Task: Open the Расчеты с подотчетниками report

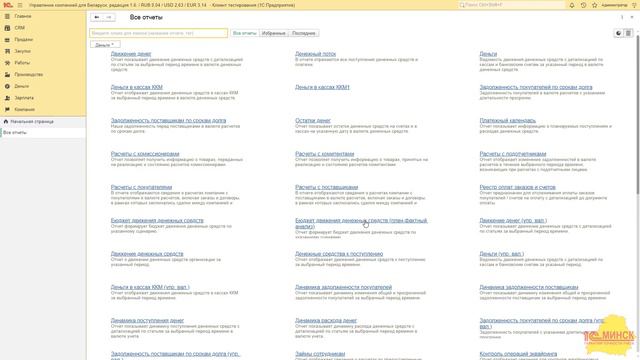Action: [x=513, y=154]
